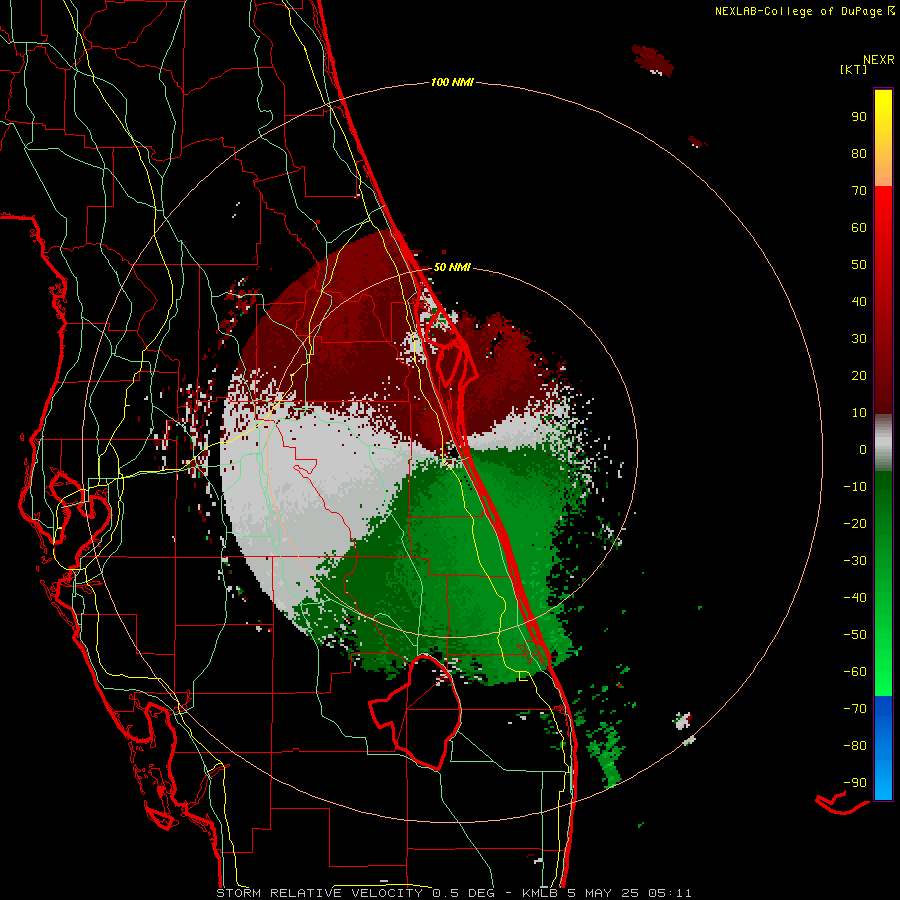Screen dimensions: 900x900
Task: Click the 0 value on the velocity scale
Action: (863, 450)
